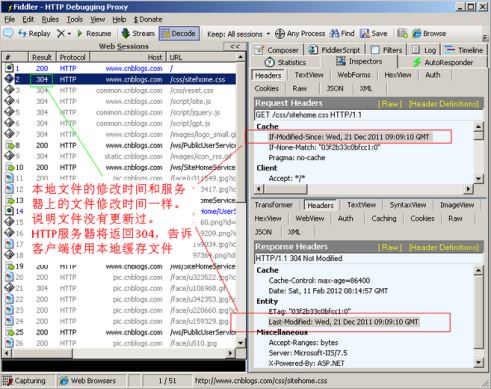Switch to the FiddlerScript tab

(x=334, y=50)
